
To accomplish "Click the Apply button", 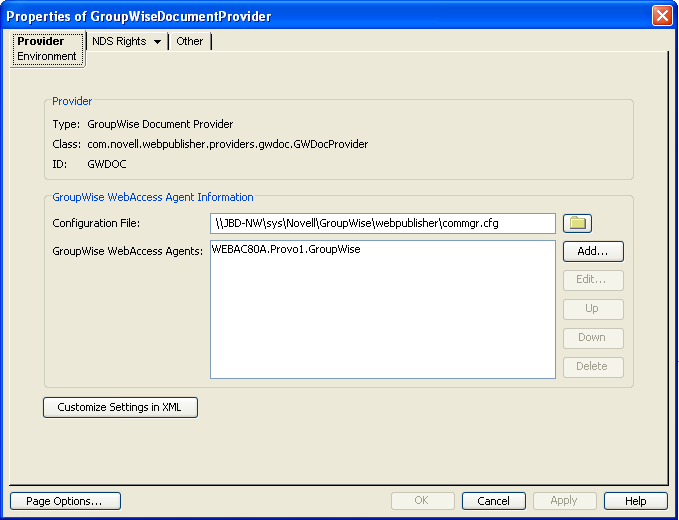I will click(x=565, y=501).
